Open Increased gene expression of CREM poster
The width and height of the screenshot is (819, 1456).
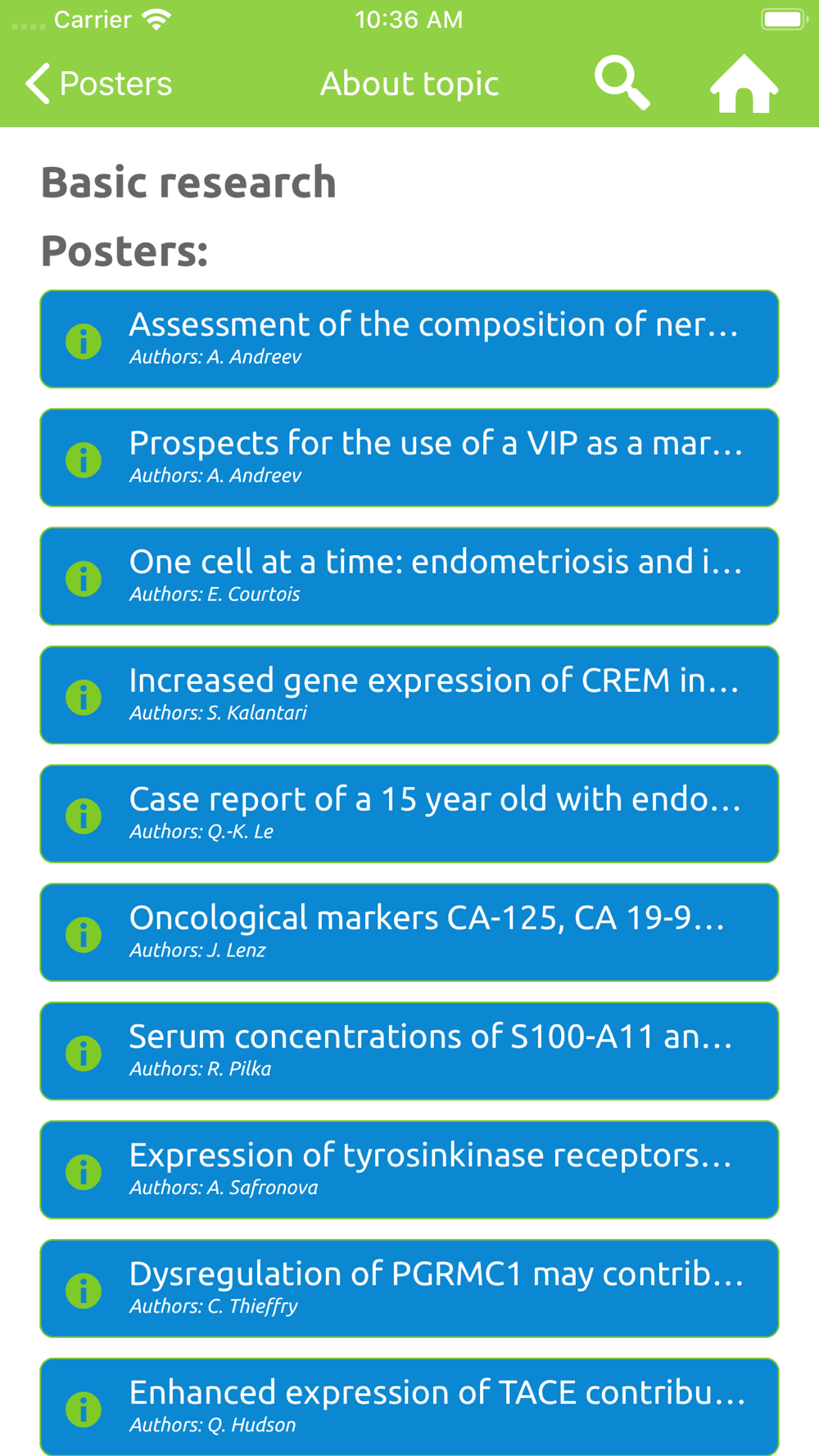pyautogui.click(x=409, y=695)
